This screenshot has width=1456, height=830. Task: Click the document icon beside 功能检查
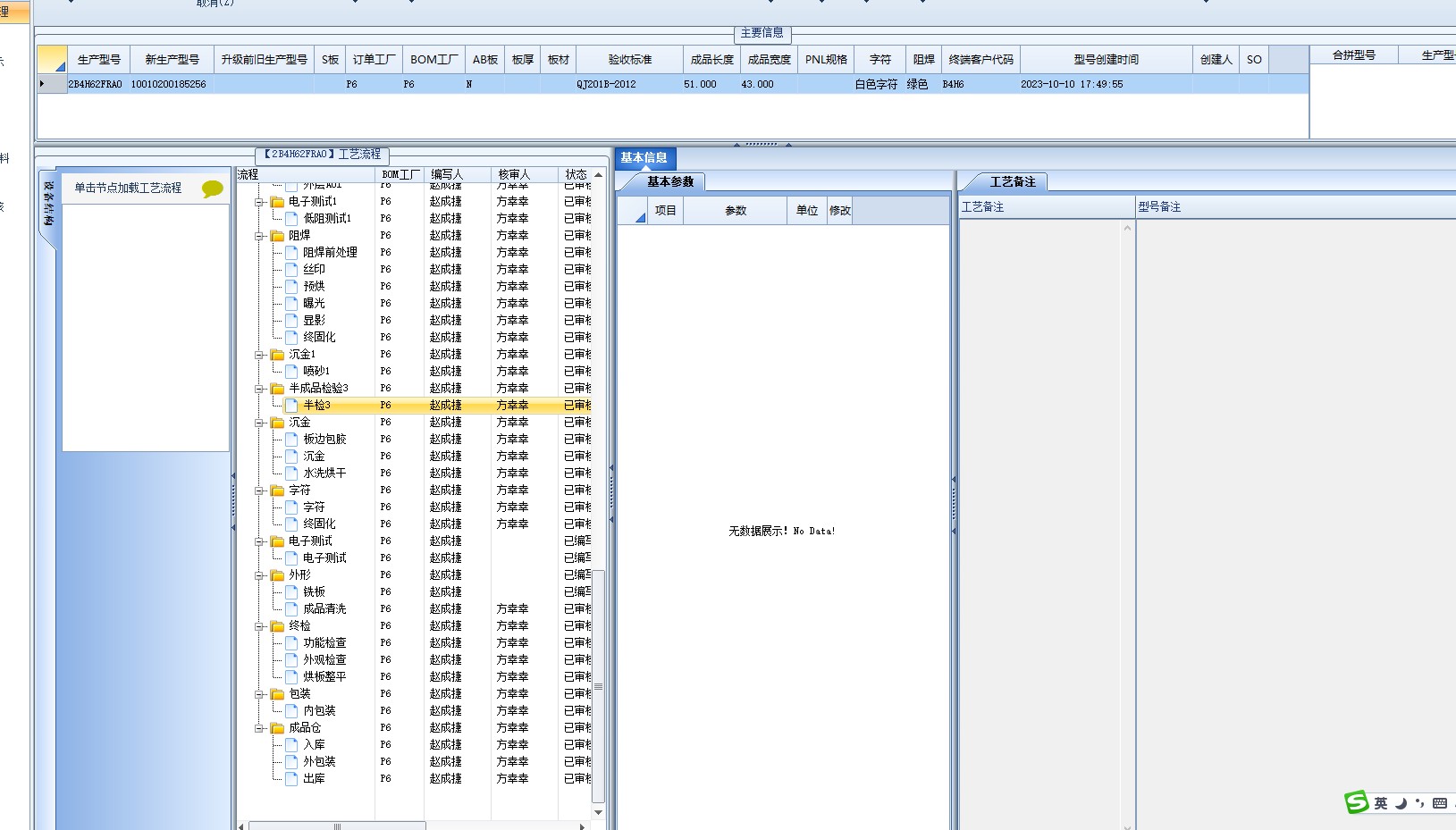291,642
